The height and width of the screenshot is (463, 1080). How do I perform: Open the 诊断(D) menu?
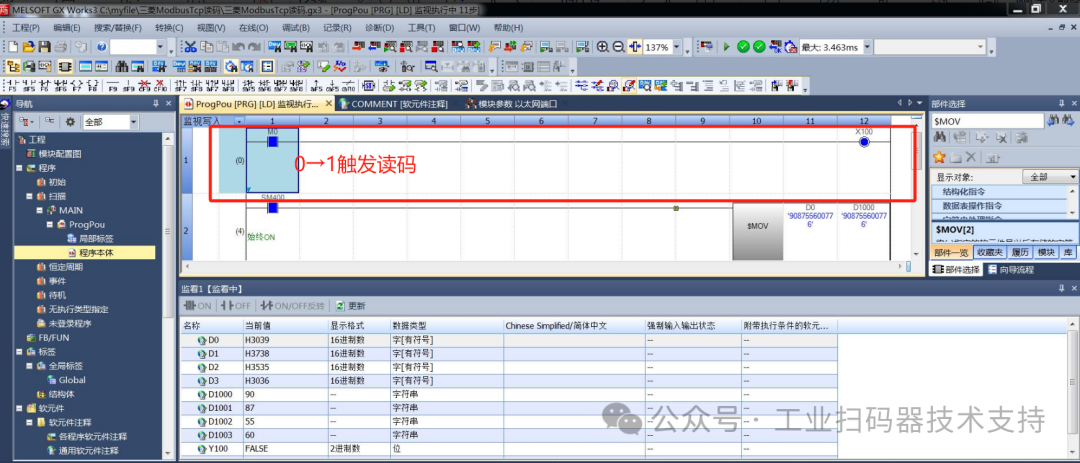[x=379, y=28]
